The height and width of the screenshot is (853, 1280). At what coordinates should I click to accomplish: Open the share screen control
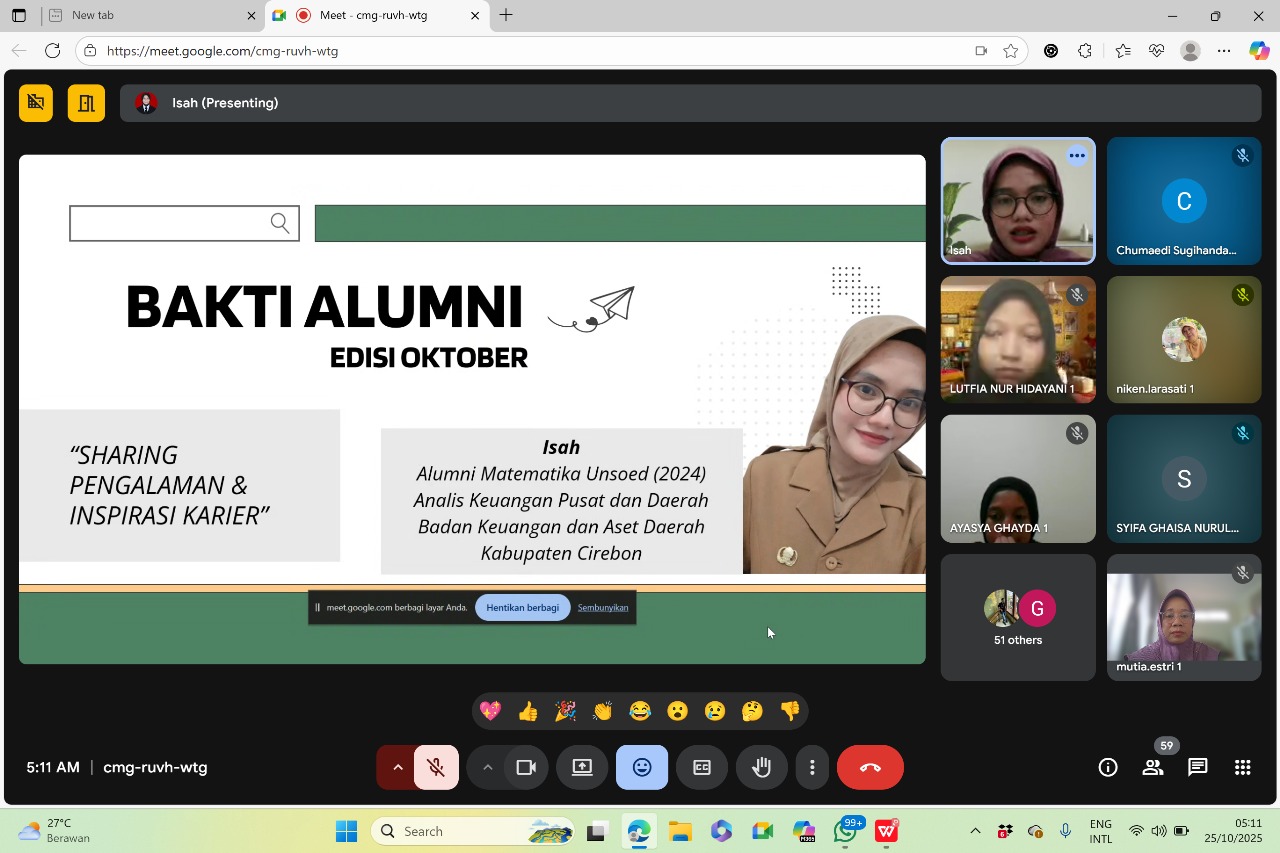coord(582,768)
